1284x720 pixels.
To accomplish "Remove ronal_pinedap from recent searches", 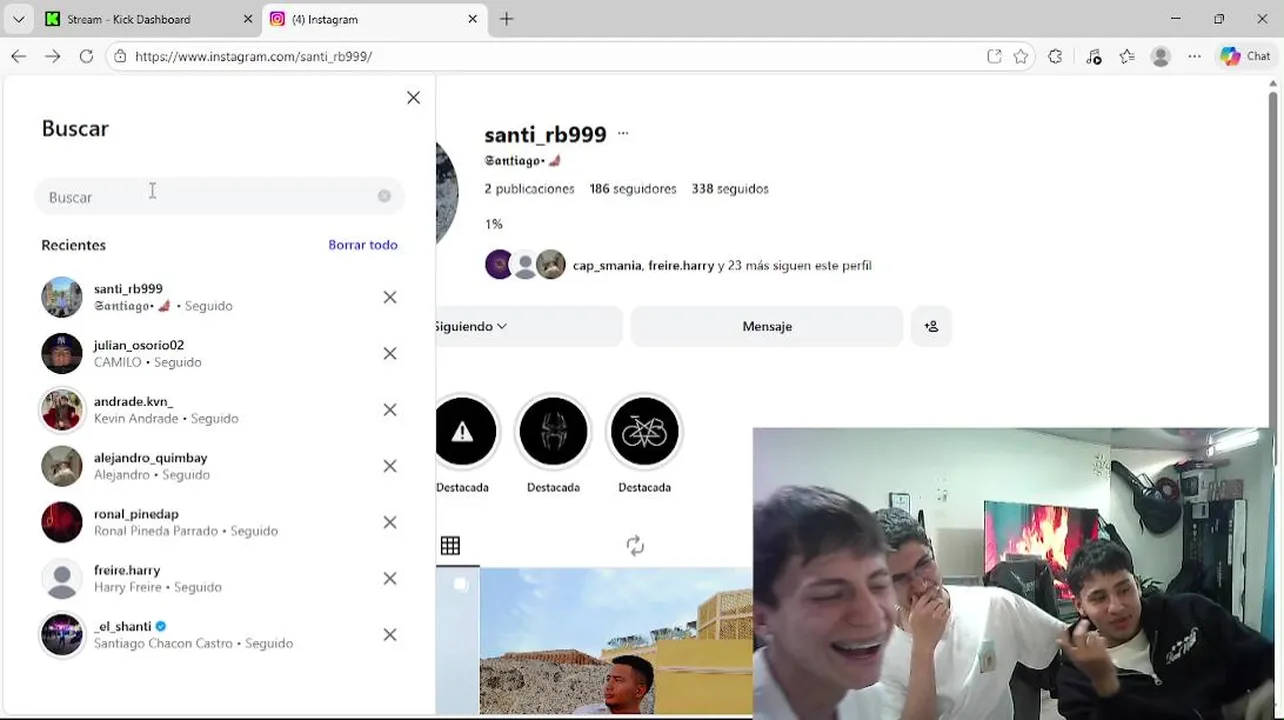I will pyautogui.click(x=390, y=522).
